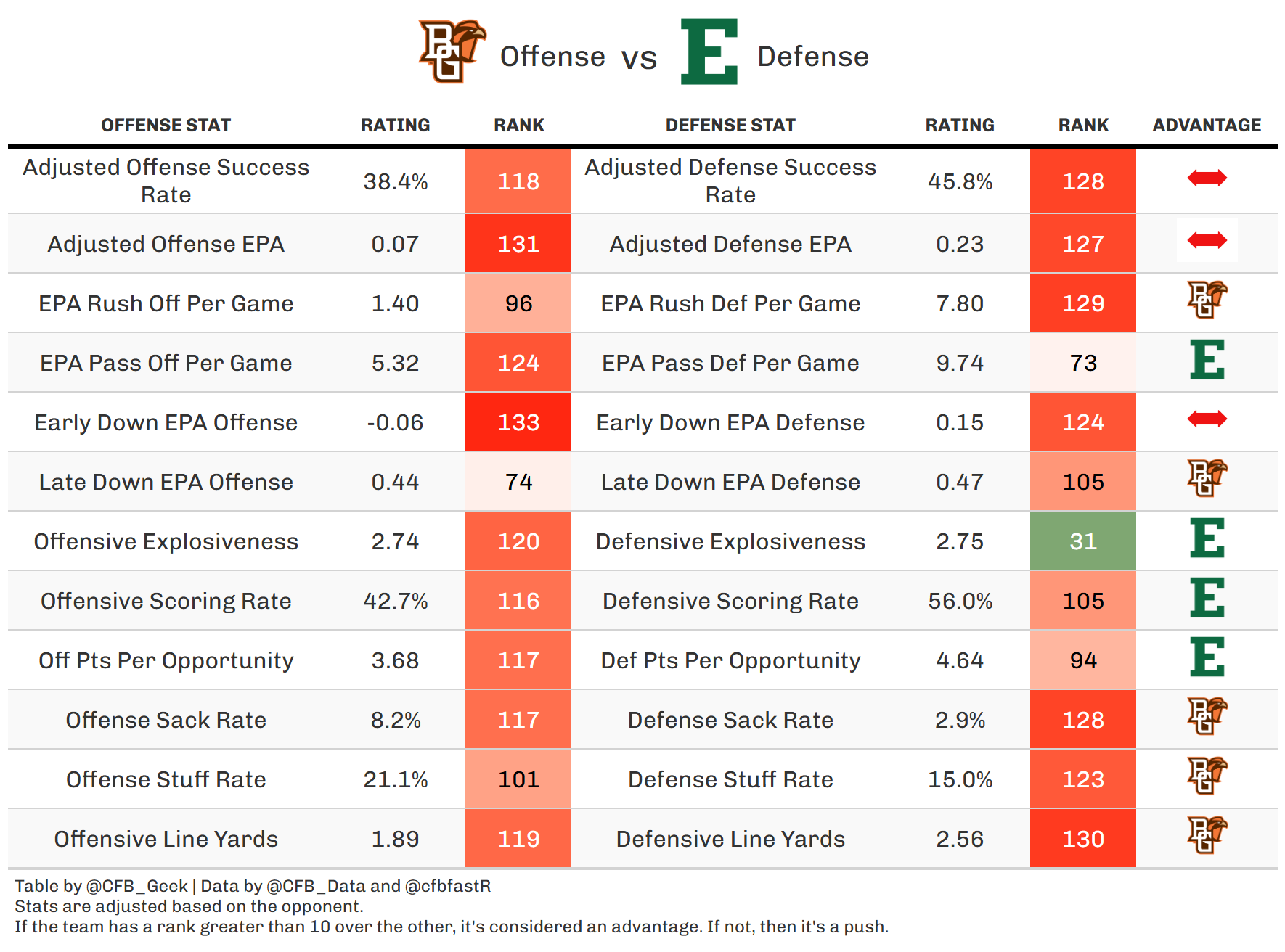Viewport: 1285px width, 952px height.
Task: Click push arrow in Early Down EPA row
Action: tap(1207, 419)
